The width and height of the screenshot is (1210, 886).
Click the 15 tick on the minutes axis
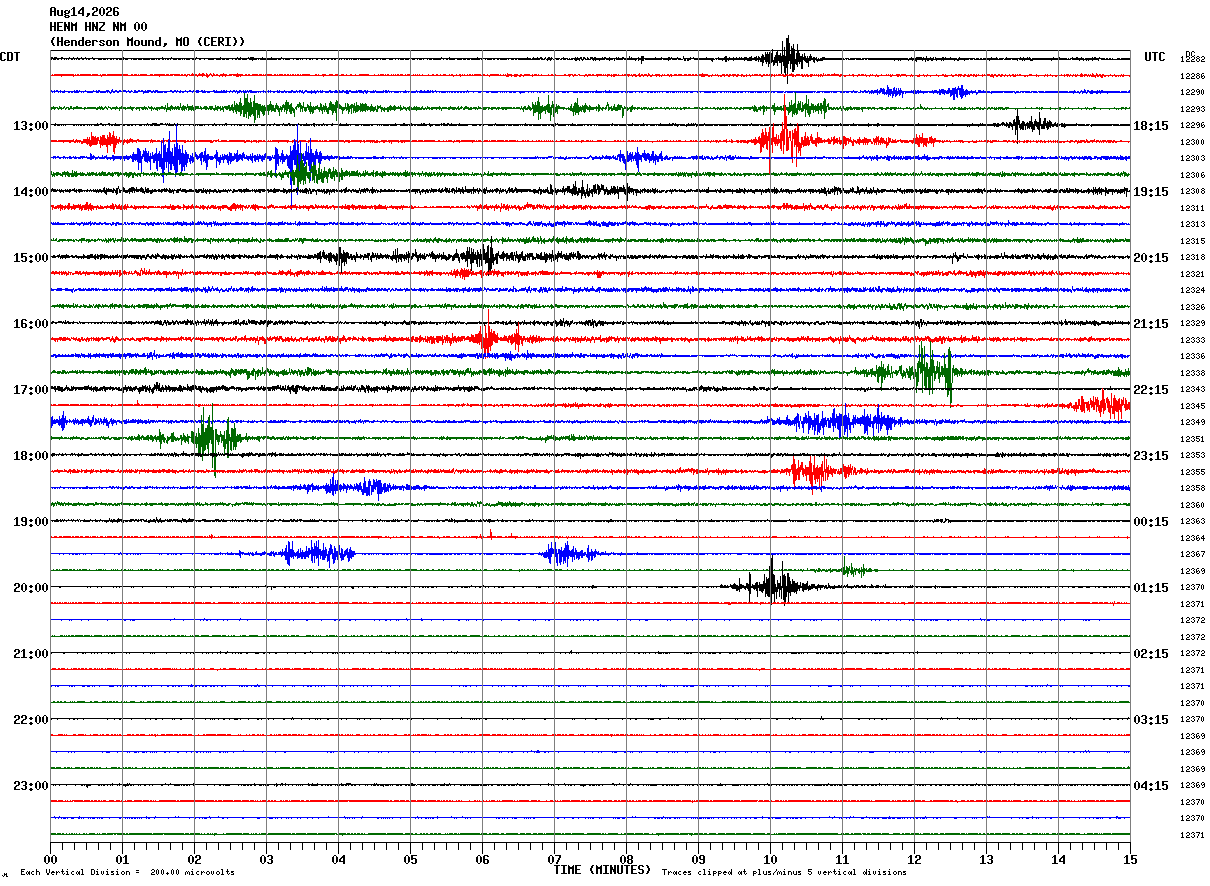coord(1130,859)
